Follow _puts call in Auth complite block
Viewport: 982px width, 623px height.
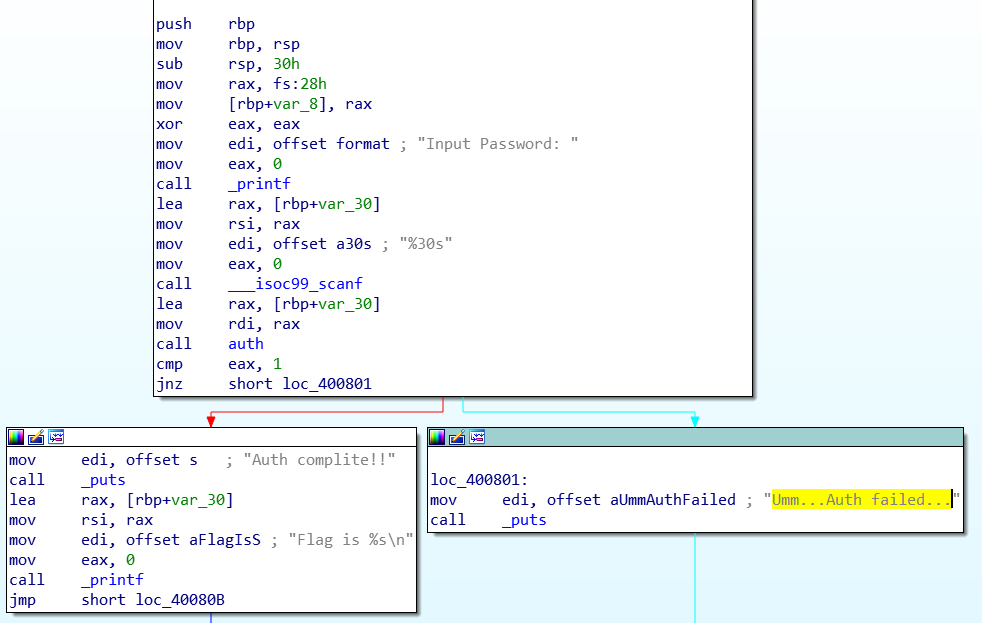coord(103,480)
